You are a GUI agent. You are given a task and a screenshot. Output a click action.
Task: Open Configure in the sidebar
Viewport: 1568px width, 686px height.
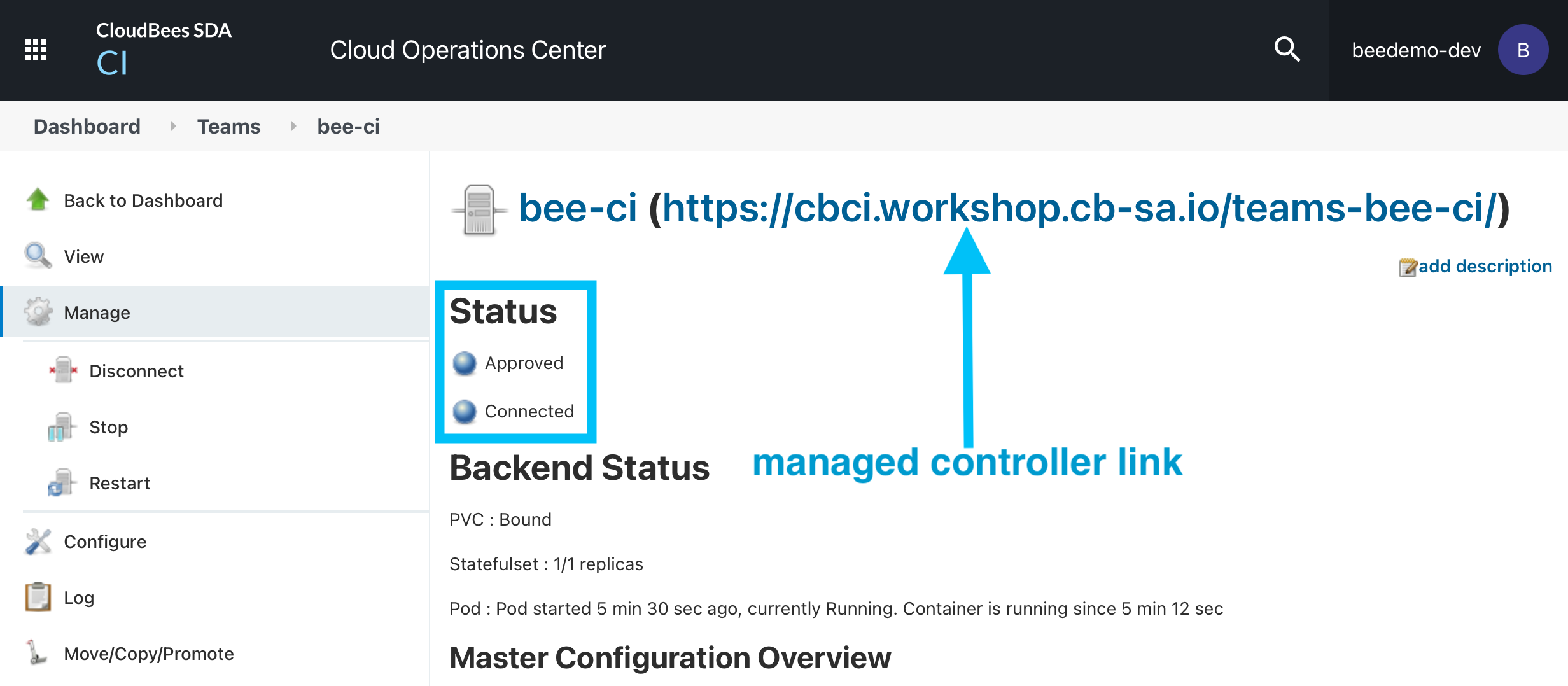pos(105,542)
